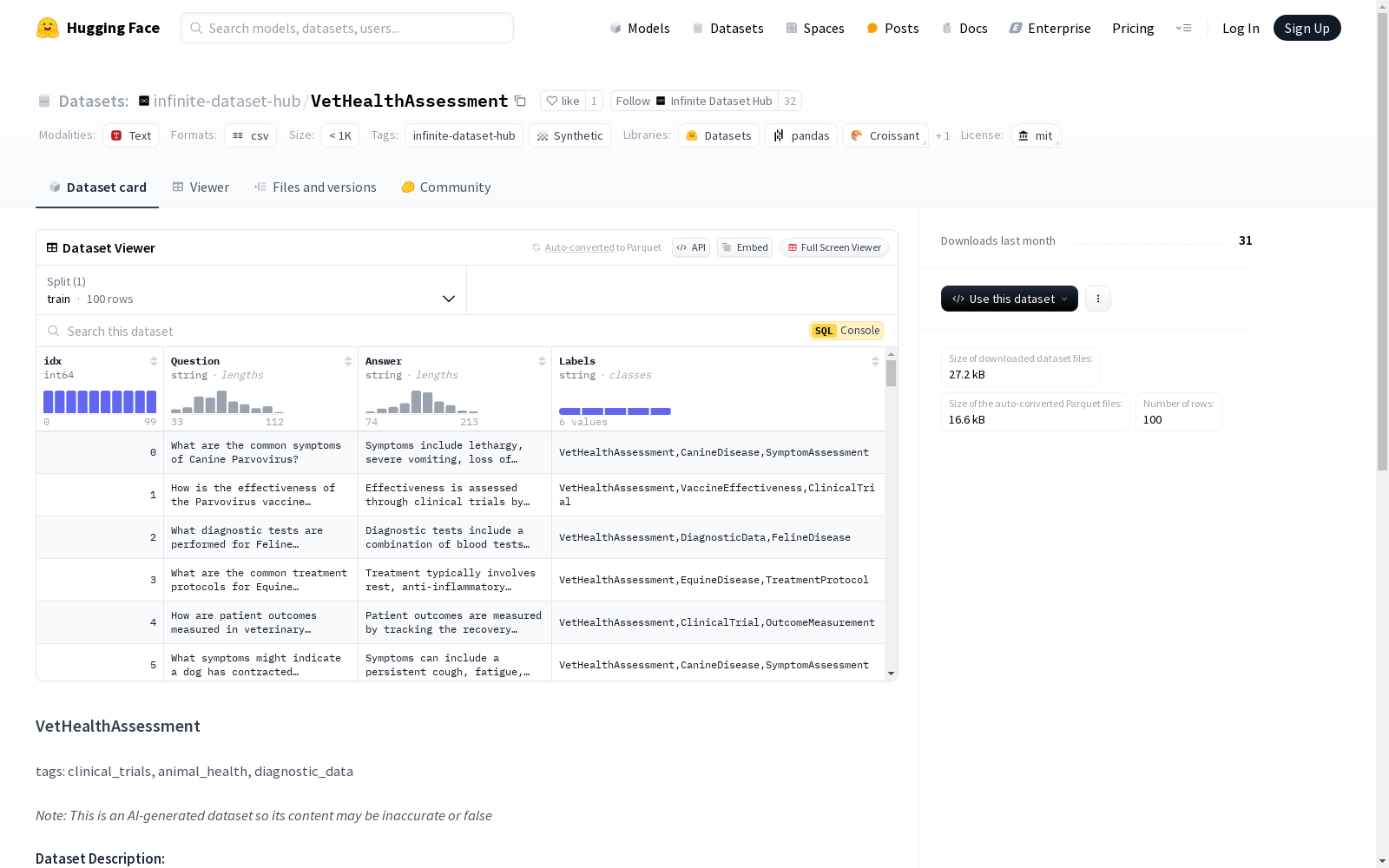The height and width of the screenshot is (868, 1389).
Task: Open Spaces in top navigation
Action: pos(815,28)
